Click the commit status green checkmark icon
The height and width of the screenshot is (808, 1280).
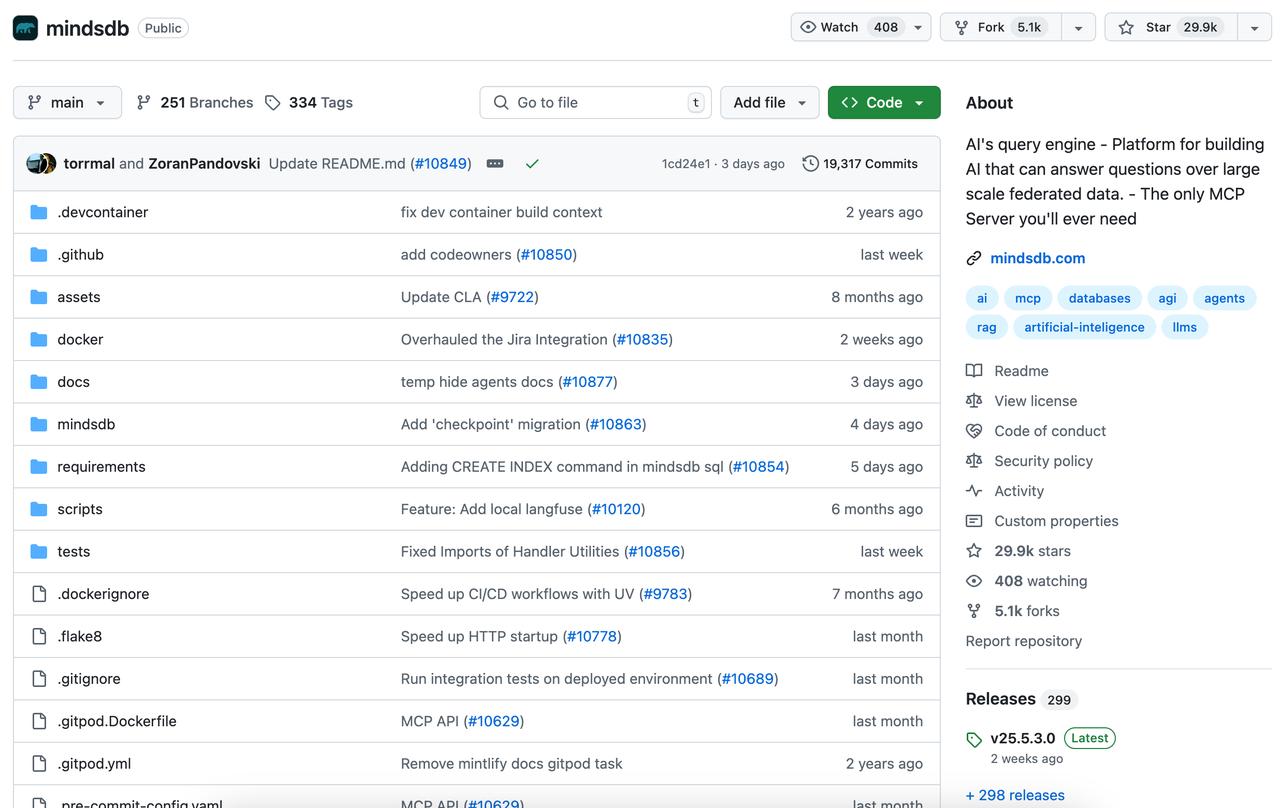(532, 164)
